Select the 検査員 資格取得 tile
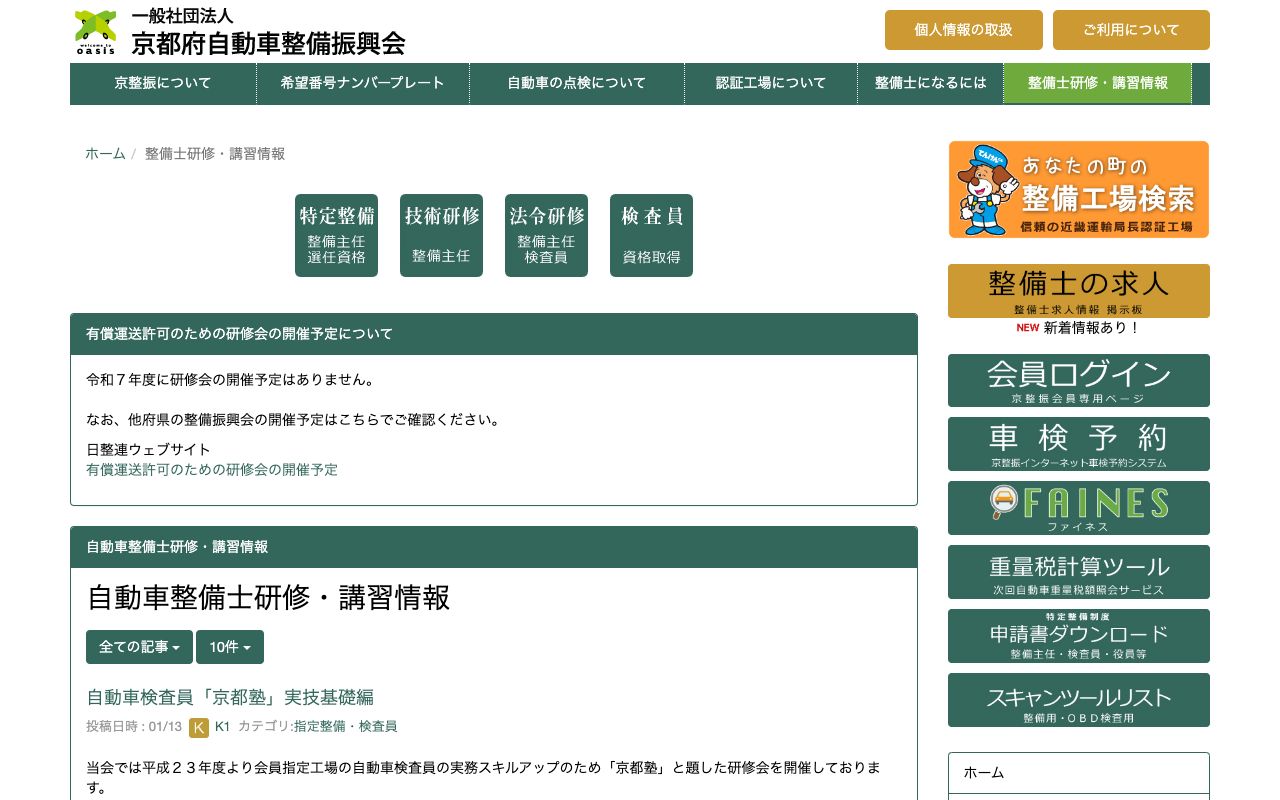 pos(651,235)
